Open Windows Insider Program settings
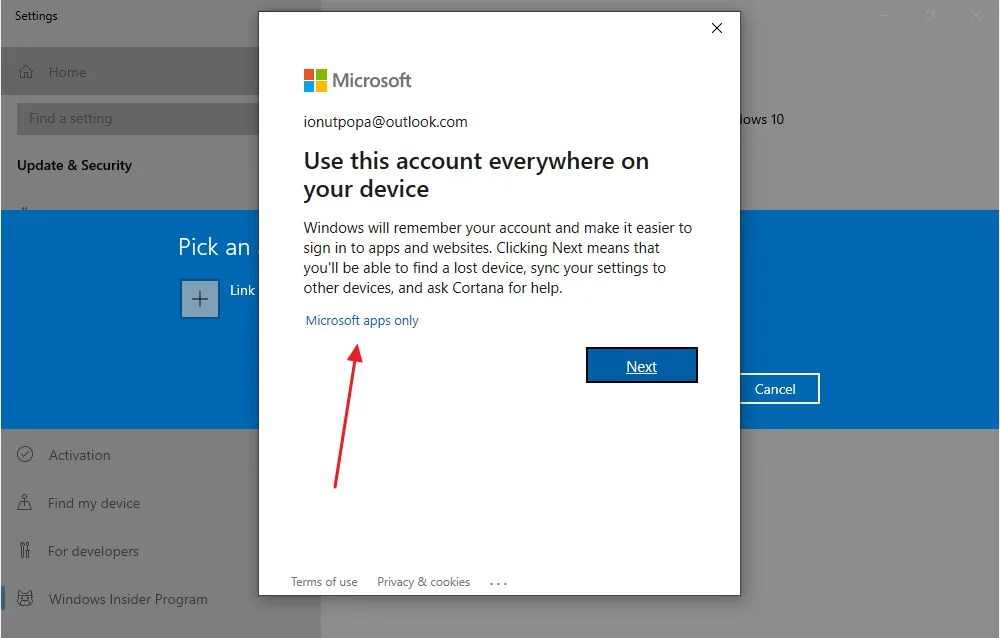The height and width of the screenshot is (638, 1000). [129, 598]
